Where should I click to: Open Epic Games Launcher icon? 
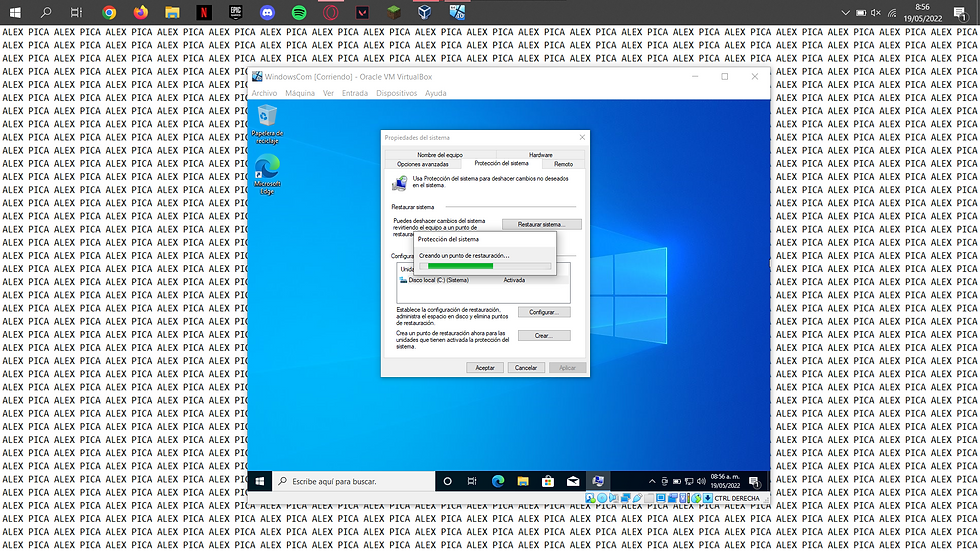(x=236, y=12)
